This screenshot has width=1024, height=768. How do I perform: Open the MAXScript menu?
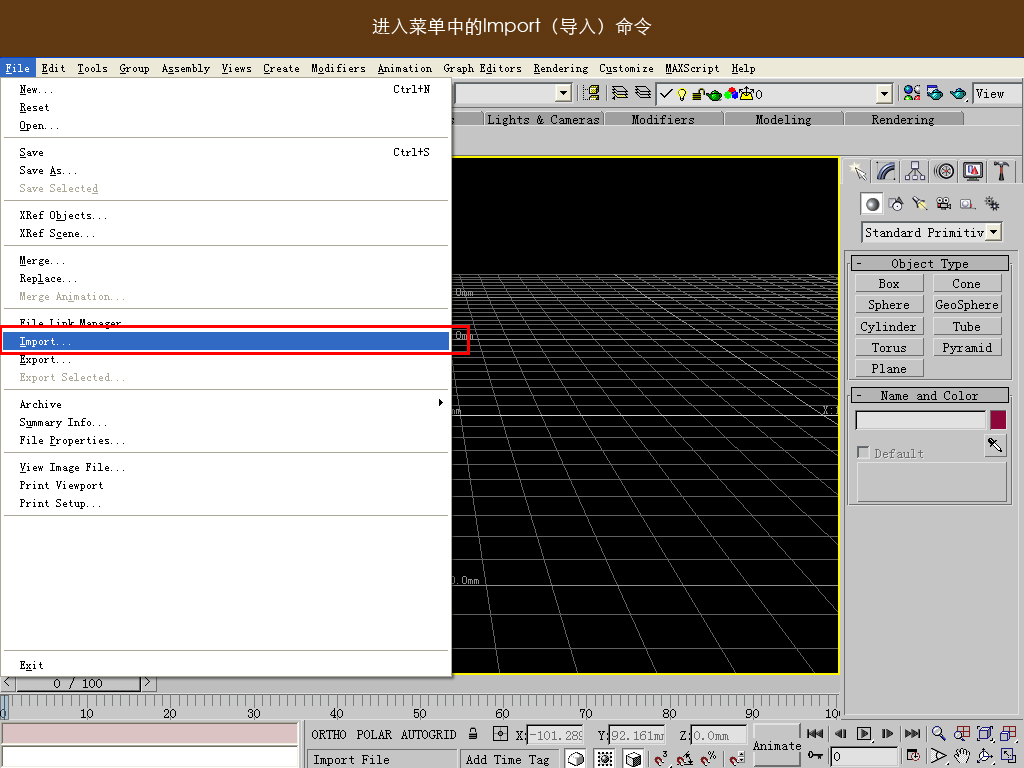click(692, 68)
